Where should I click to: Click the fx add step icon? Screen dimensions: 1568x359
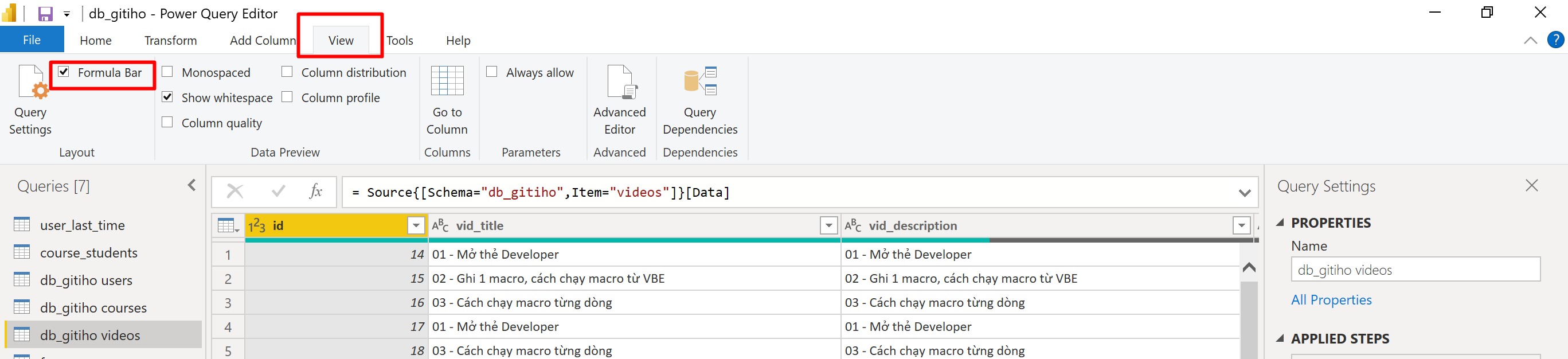[x=316, y=192]
